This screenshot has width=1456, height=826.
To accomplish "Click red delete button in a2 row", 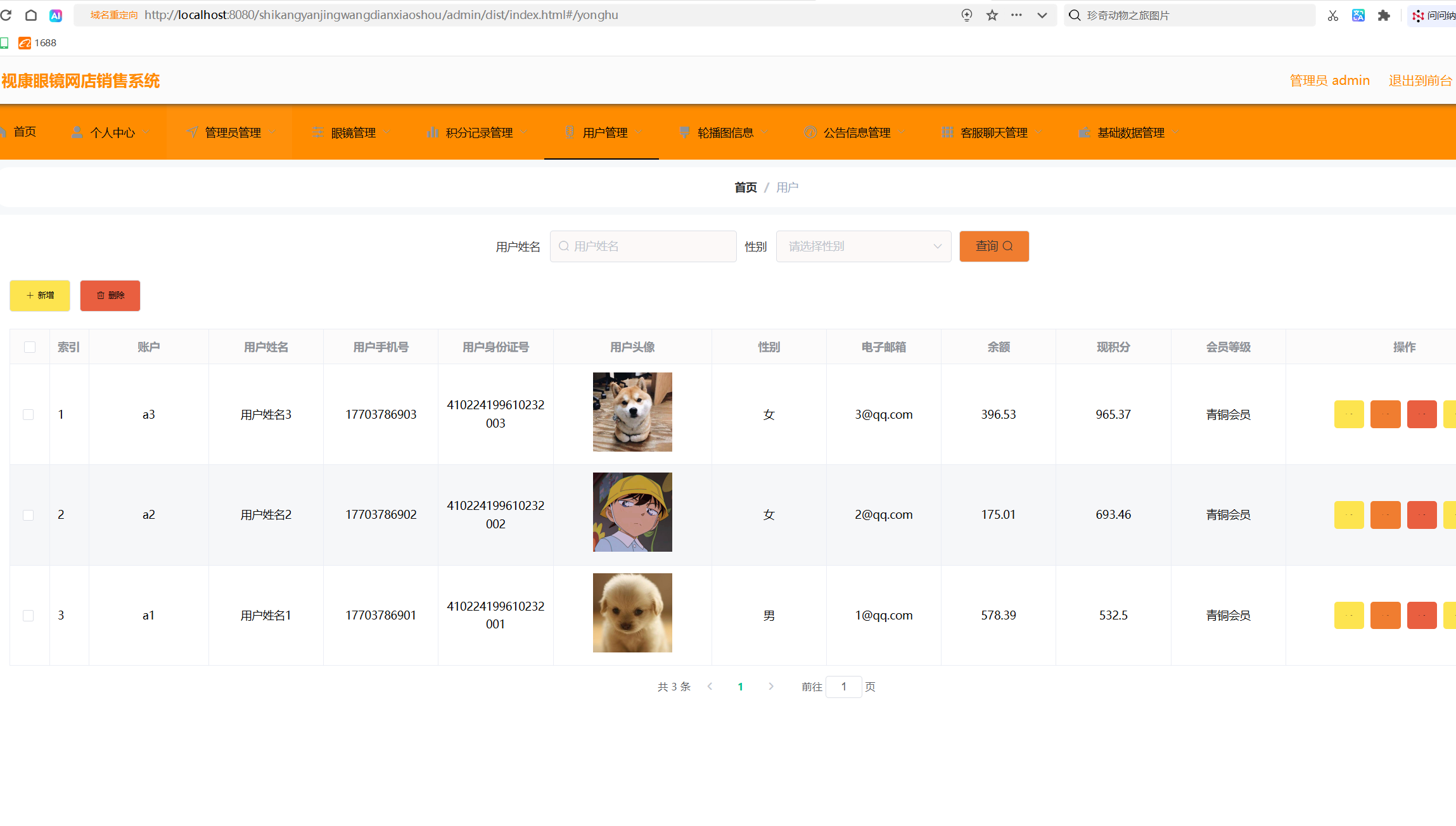I will click(x=1422, y=515).
